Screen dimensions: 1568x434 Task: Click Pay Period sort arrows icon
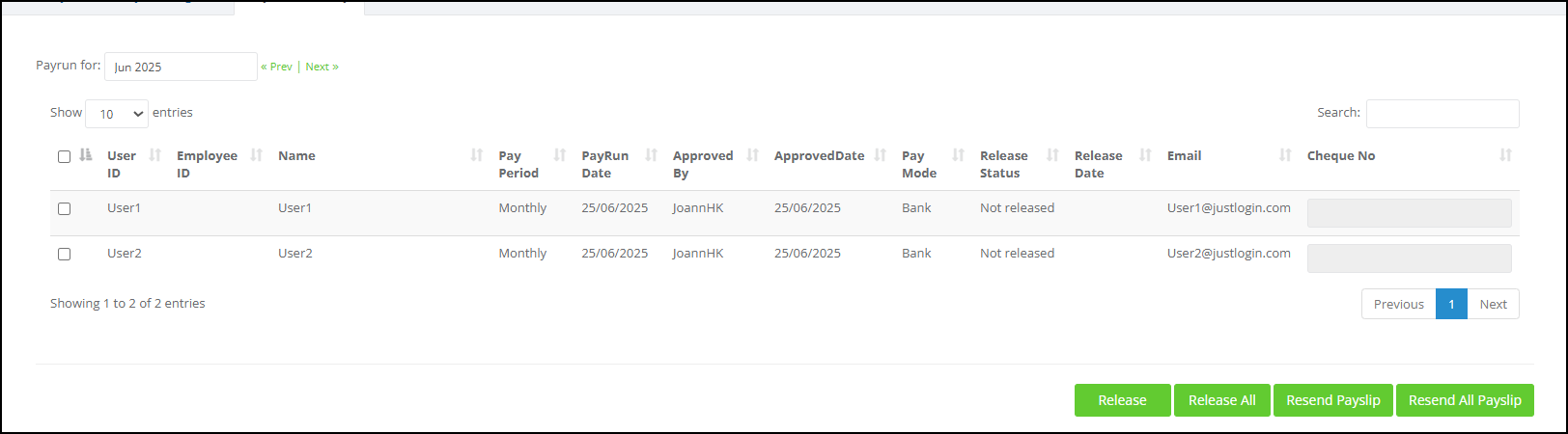click(560, 155)
